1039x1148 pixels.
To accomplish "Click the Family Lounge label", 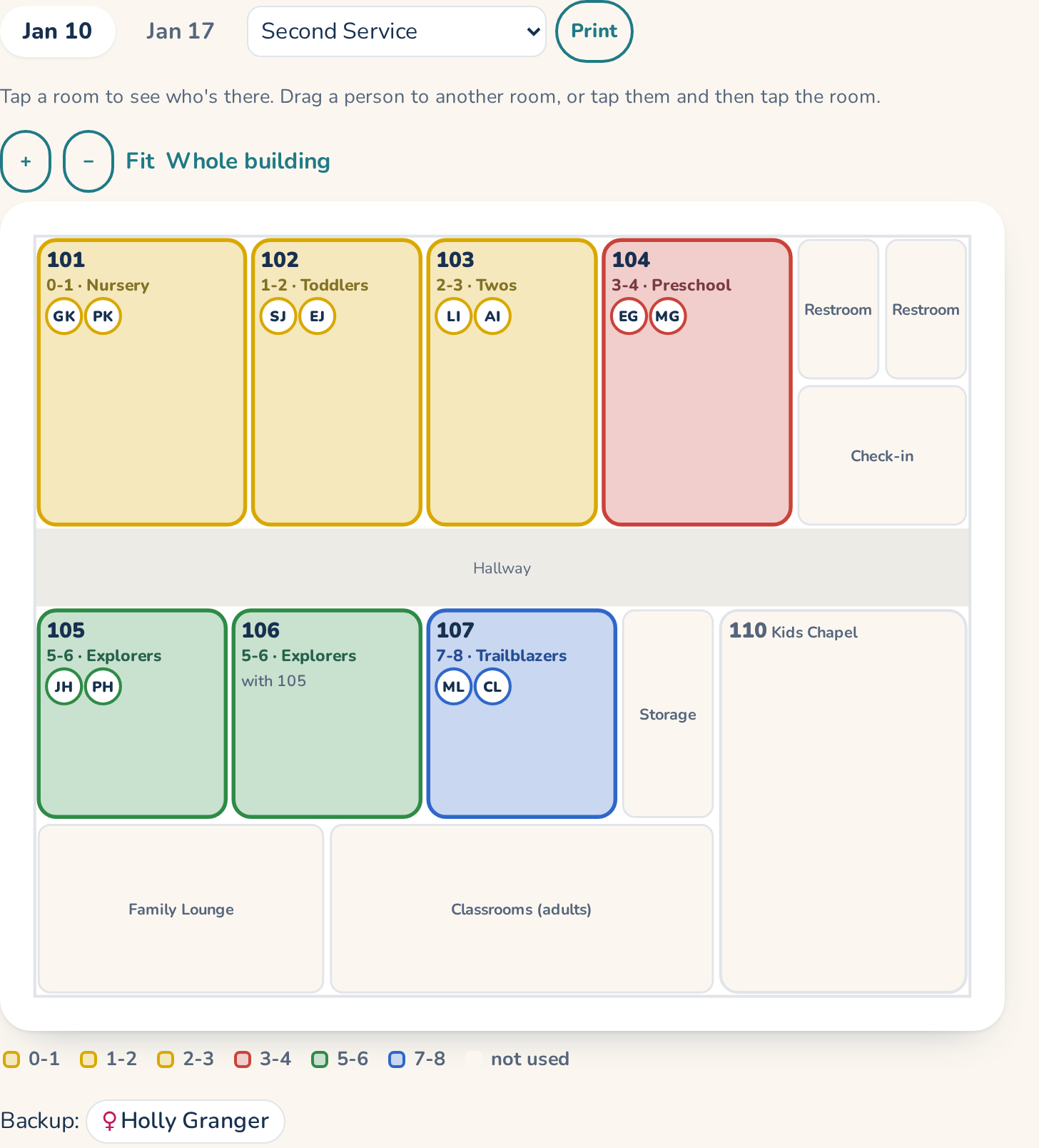I will 181,910.
